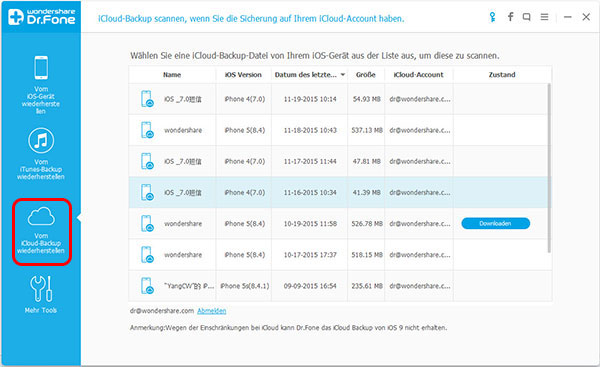Click the Abmelden logout link

pyautogui.click(x=212, y=311)
